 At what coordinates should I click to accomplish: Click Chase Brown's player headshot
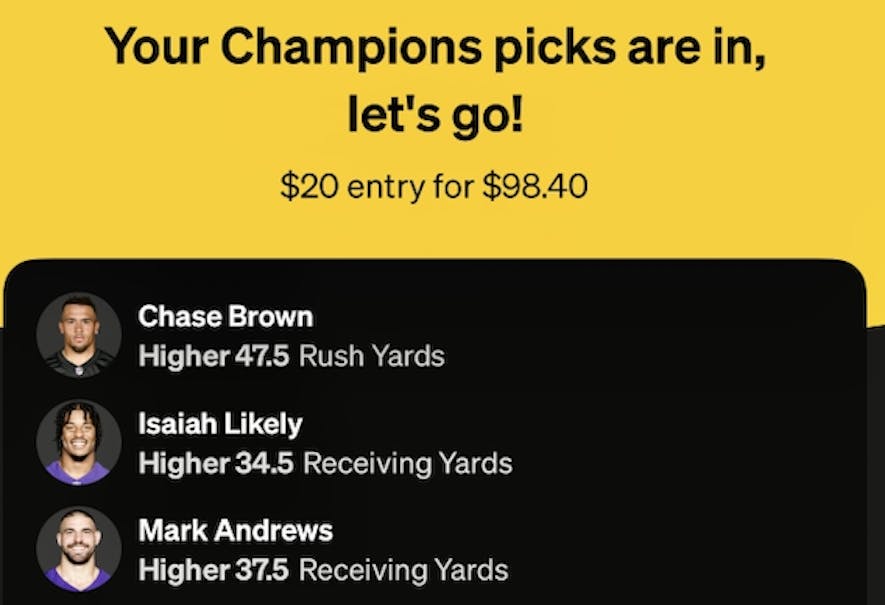pos(79,335)
